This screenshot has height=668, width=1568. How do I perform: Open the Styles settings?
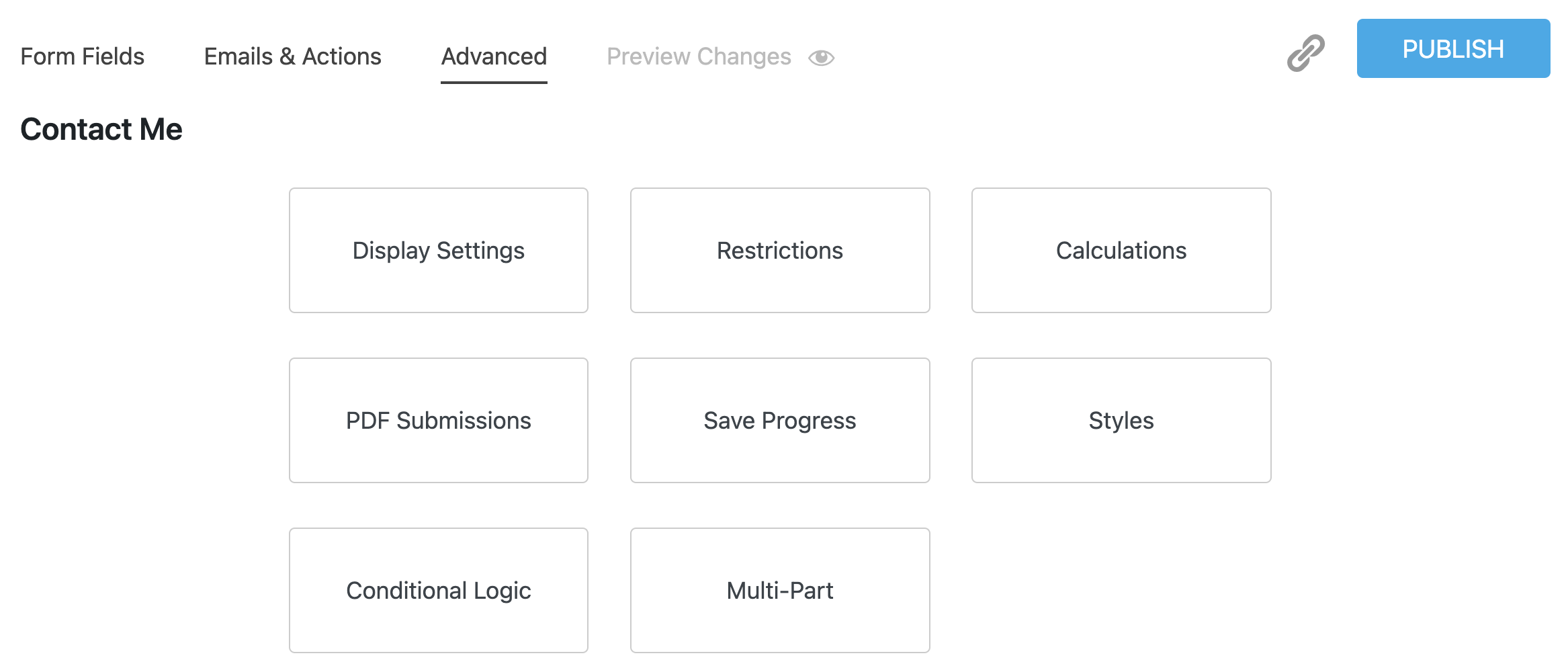[1121, 421]
